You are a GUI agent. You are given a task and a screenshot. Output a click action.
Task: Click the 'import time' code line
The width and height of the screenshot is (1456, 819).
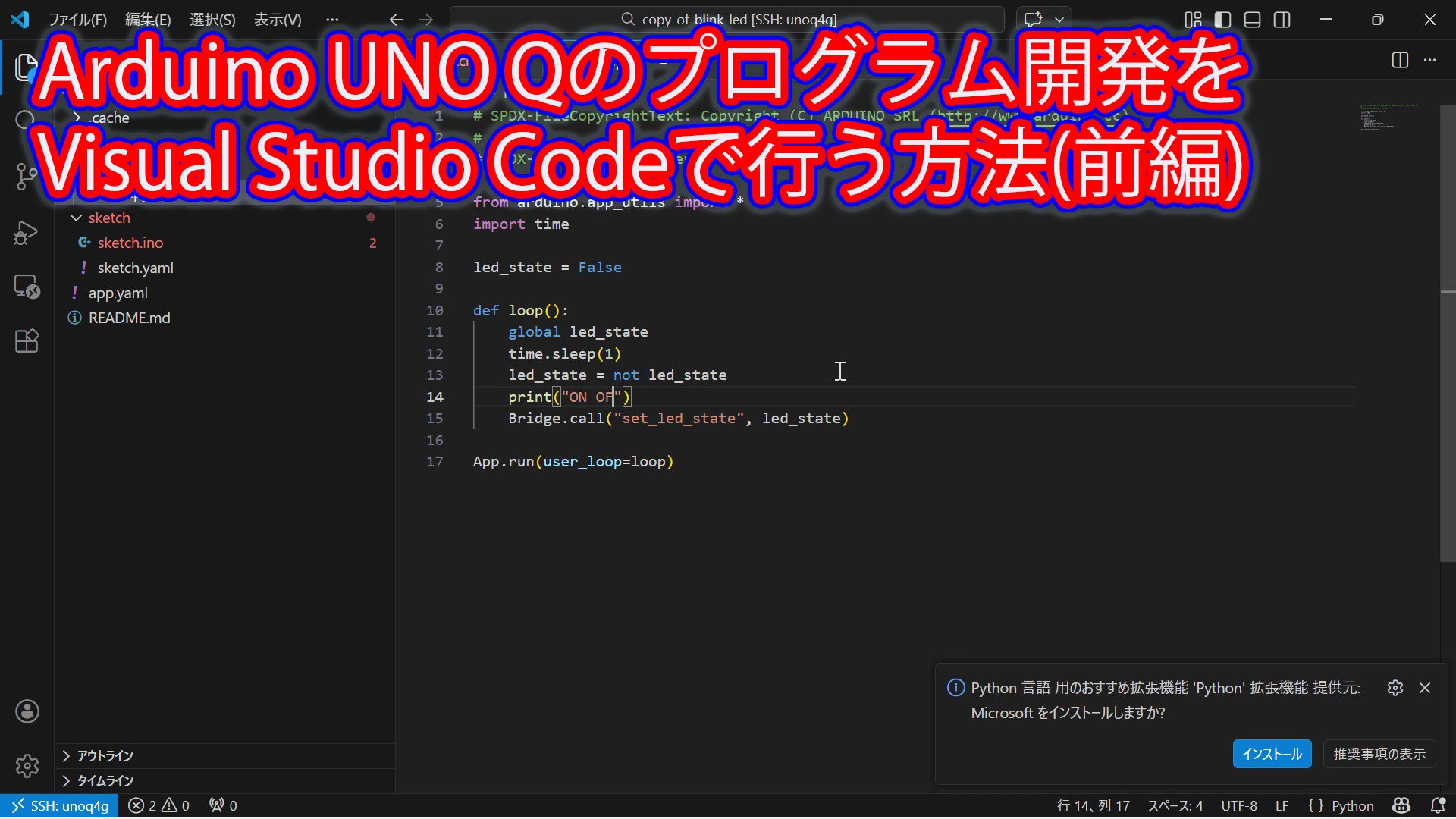pyautogui.click(x=521, y=224)
